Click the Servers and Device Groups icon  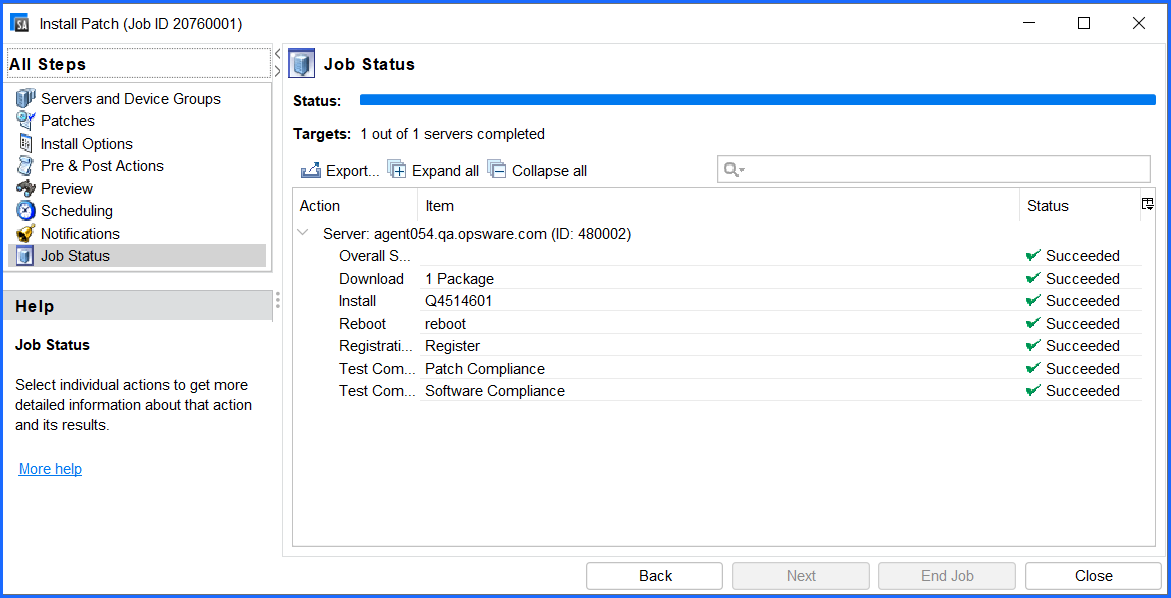click(25, 98)
